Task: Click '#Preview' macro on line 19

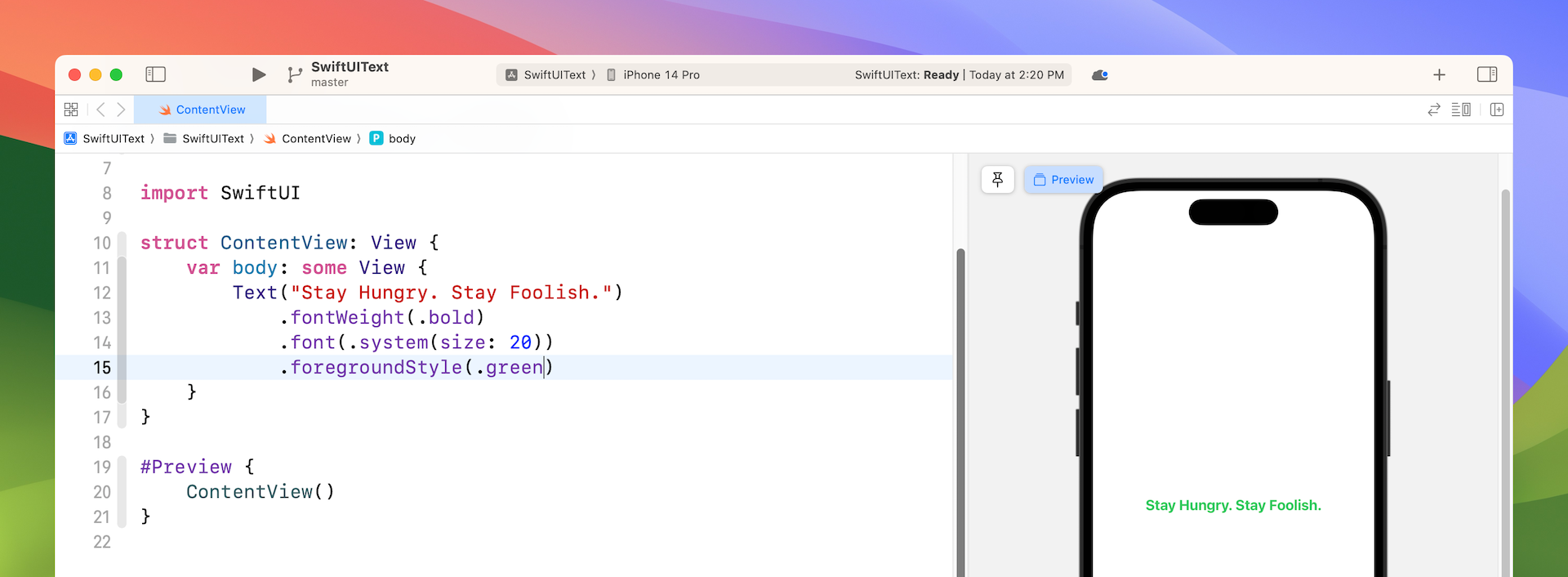Action: tap(186, 467)
